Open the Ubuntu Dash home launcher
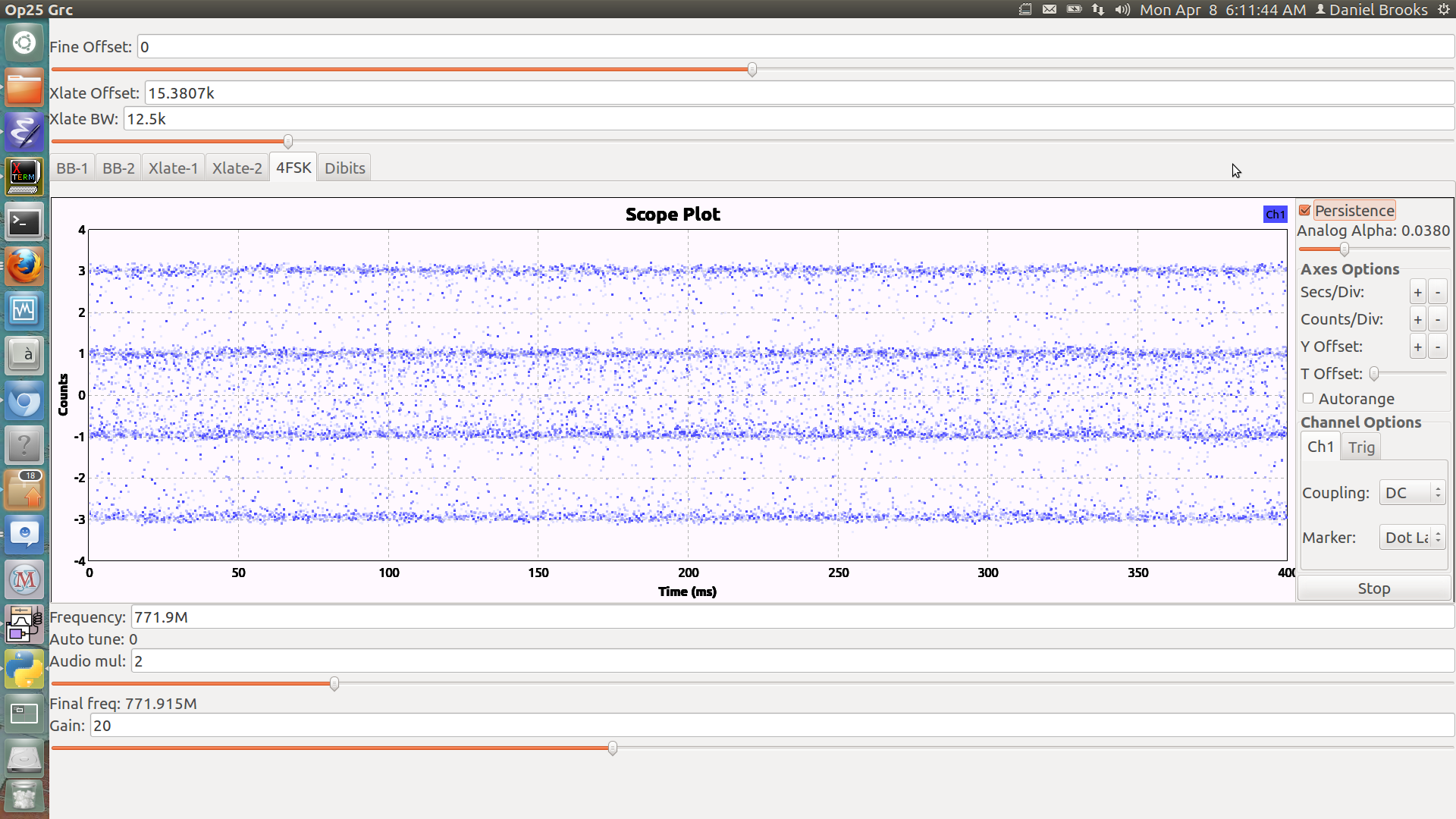The height and width of the screenshot is (819, 1456). click(x=24, y=42)
